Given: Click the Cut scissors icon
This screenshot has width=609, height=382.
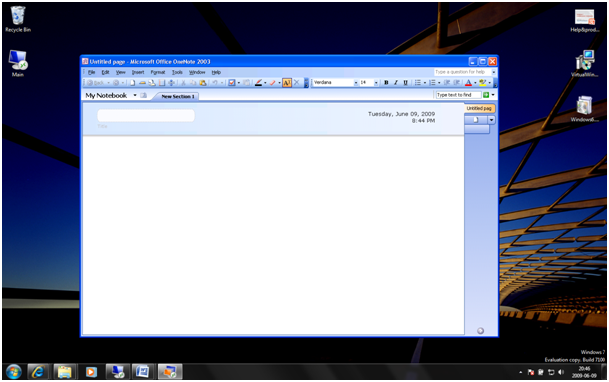Looking at the screenshot, I should point(183,83).
